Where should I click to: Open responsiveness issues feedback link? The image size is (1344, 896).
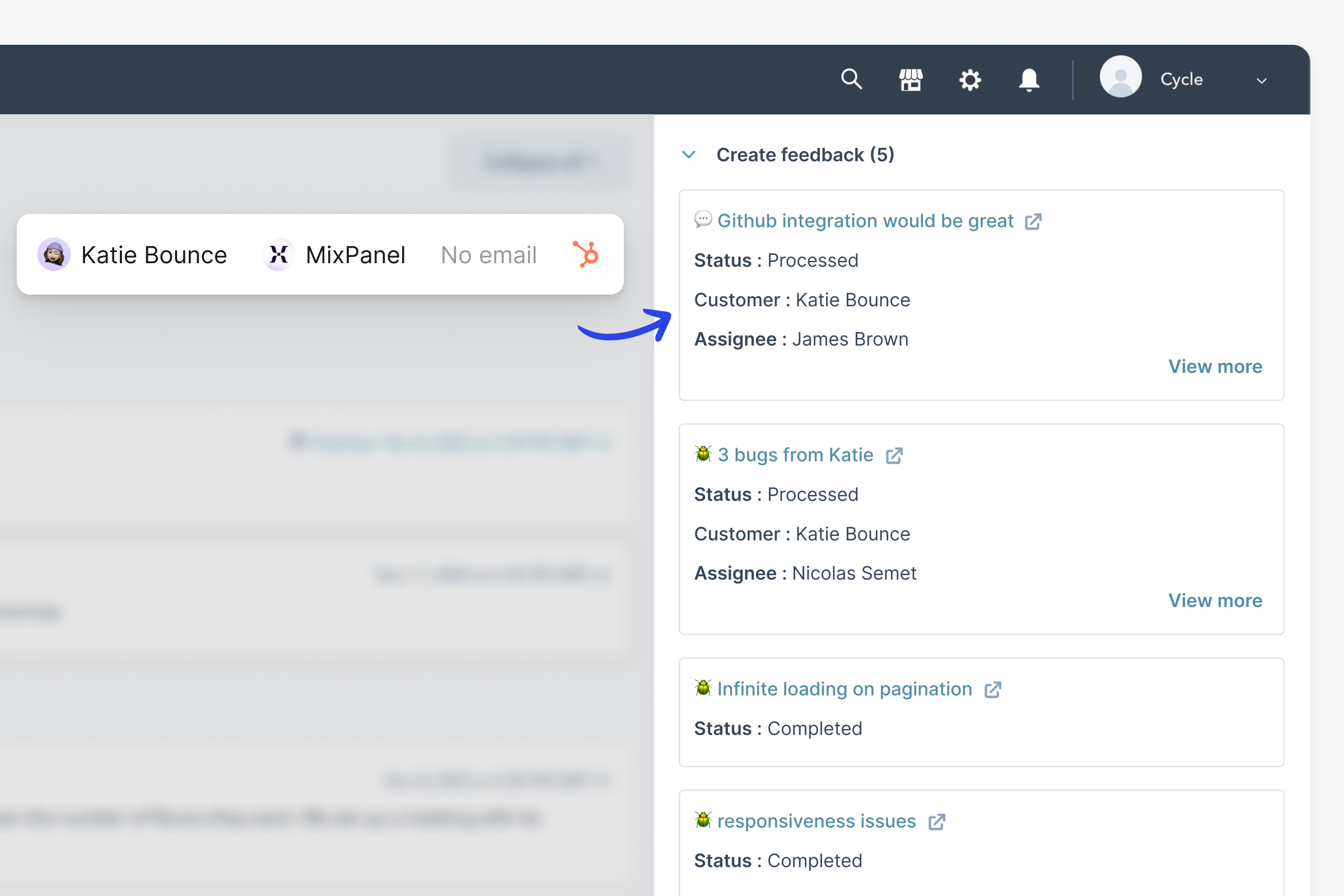816,821
